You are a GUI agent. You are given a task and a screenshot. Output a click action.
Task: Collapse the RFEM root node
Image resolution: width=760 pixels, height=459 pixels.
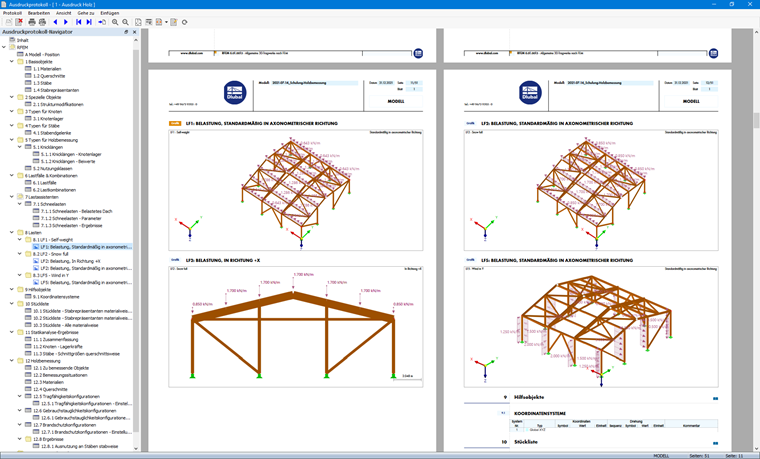pyautogui.click(x=4, y=47)
